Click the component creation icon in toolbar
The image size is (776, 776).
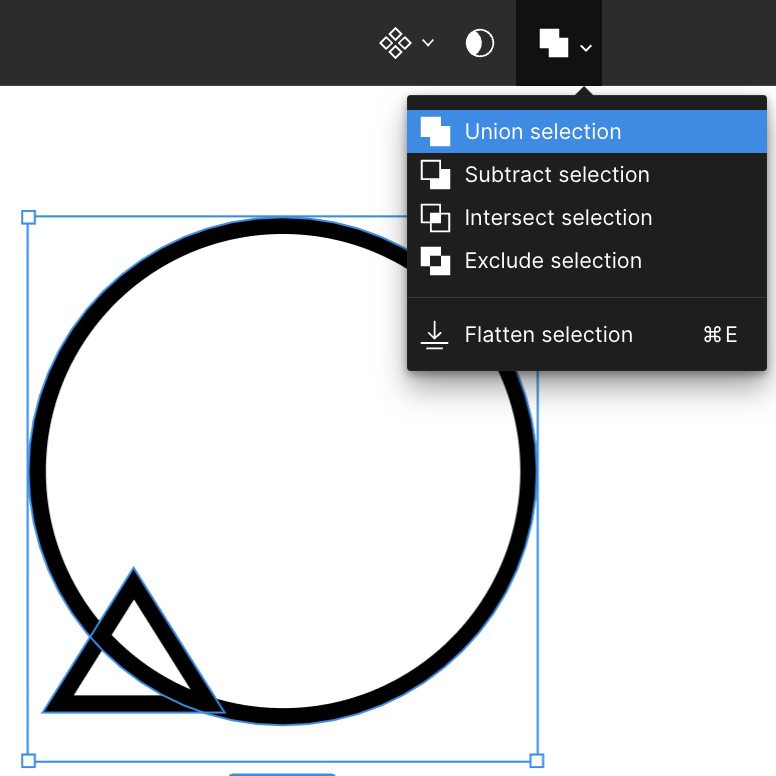click(x=395, y=43)
